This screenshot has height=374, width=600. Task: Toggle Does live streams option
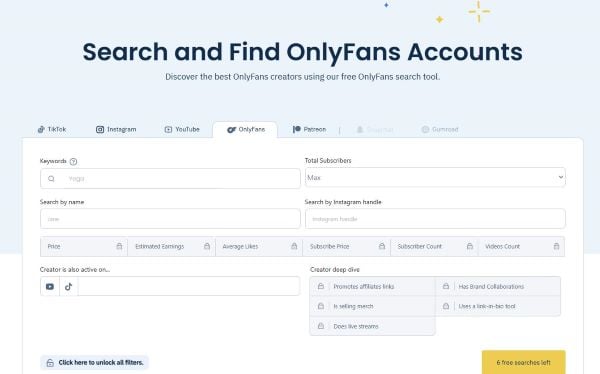pos(372,326)
